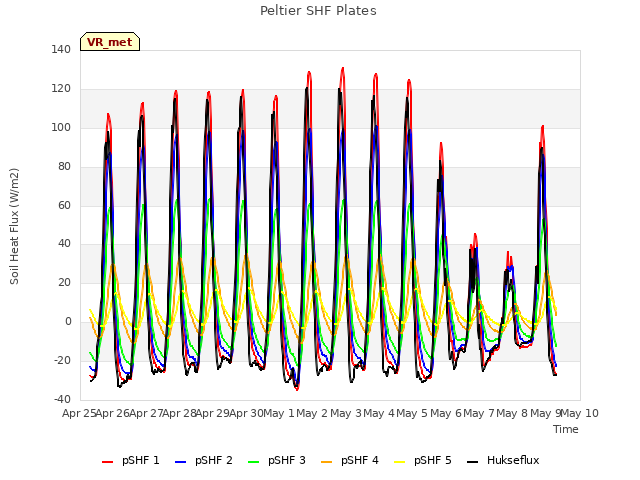This screenshot has width=640, height=480.
Task: Click the 120 y-axis tick label
Action: (x=61, y=89)
